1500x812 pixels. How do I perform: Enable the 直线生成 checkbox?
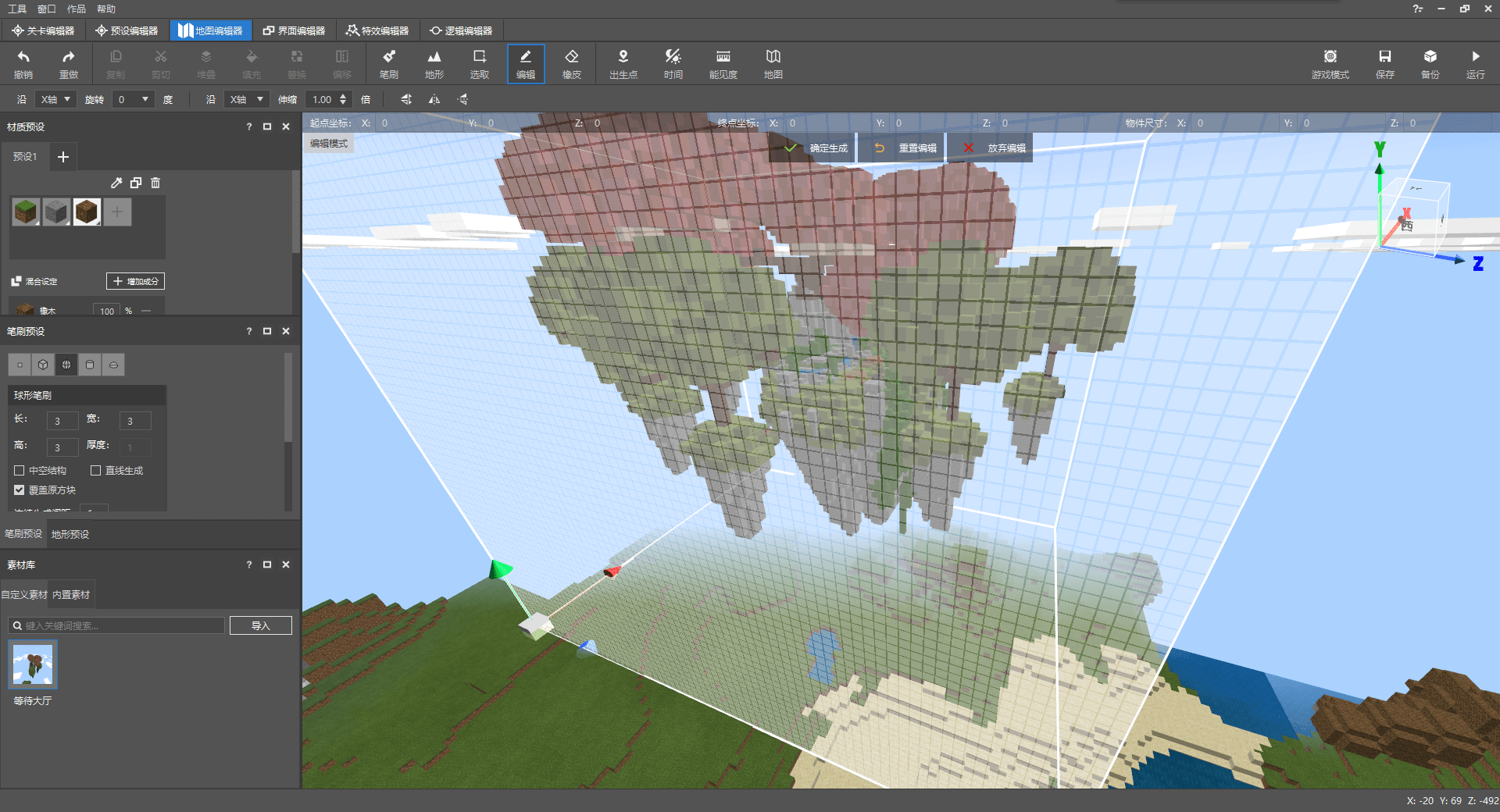[96, 471]
